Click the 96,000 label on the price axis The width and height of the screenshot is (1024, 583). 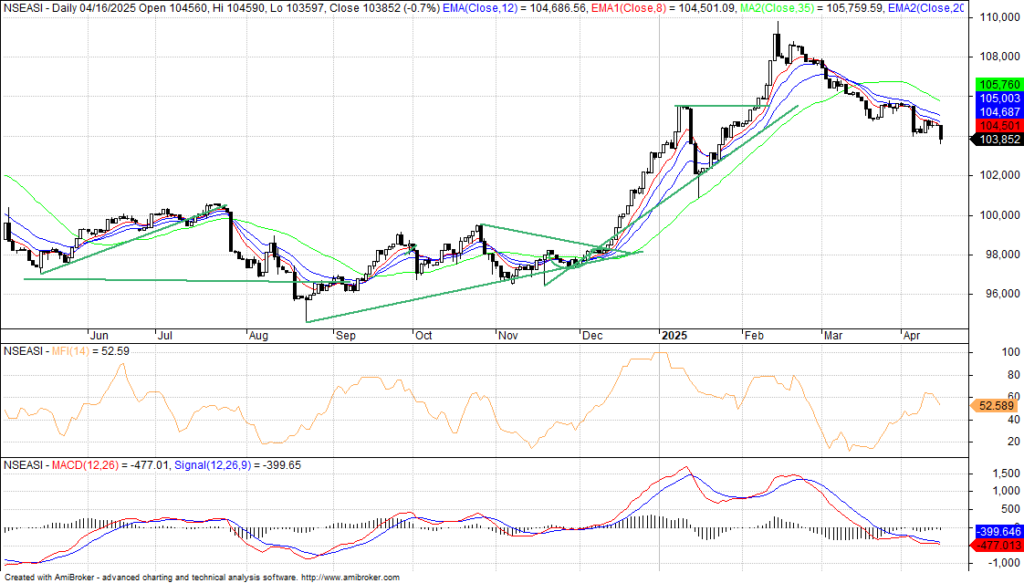995,294
